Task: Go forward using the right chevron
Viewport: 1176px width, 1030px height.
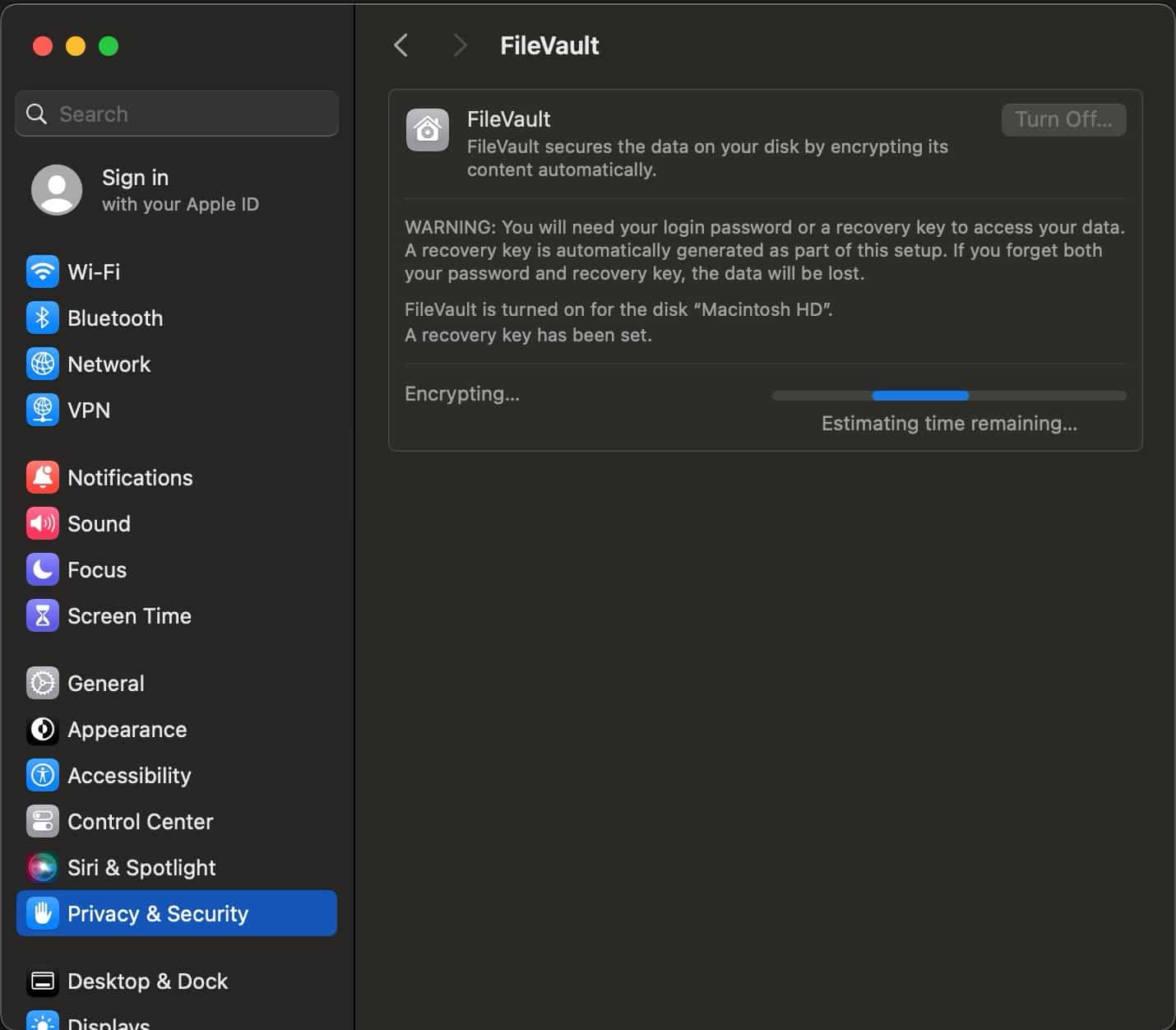Action: 460,45
